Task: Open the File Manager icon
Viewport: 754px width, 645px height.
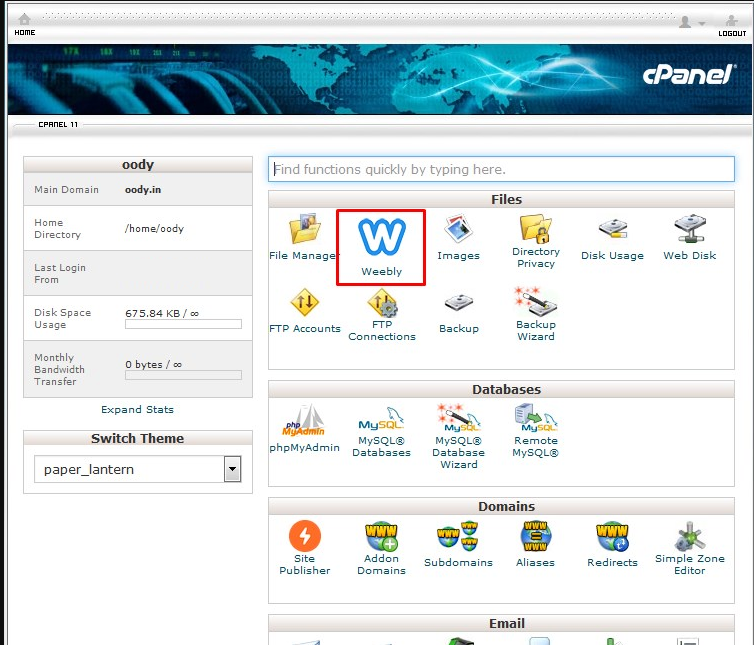Action: [x=304, y=229]
